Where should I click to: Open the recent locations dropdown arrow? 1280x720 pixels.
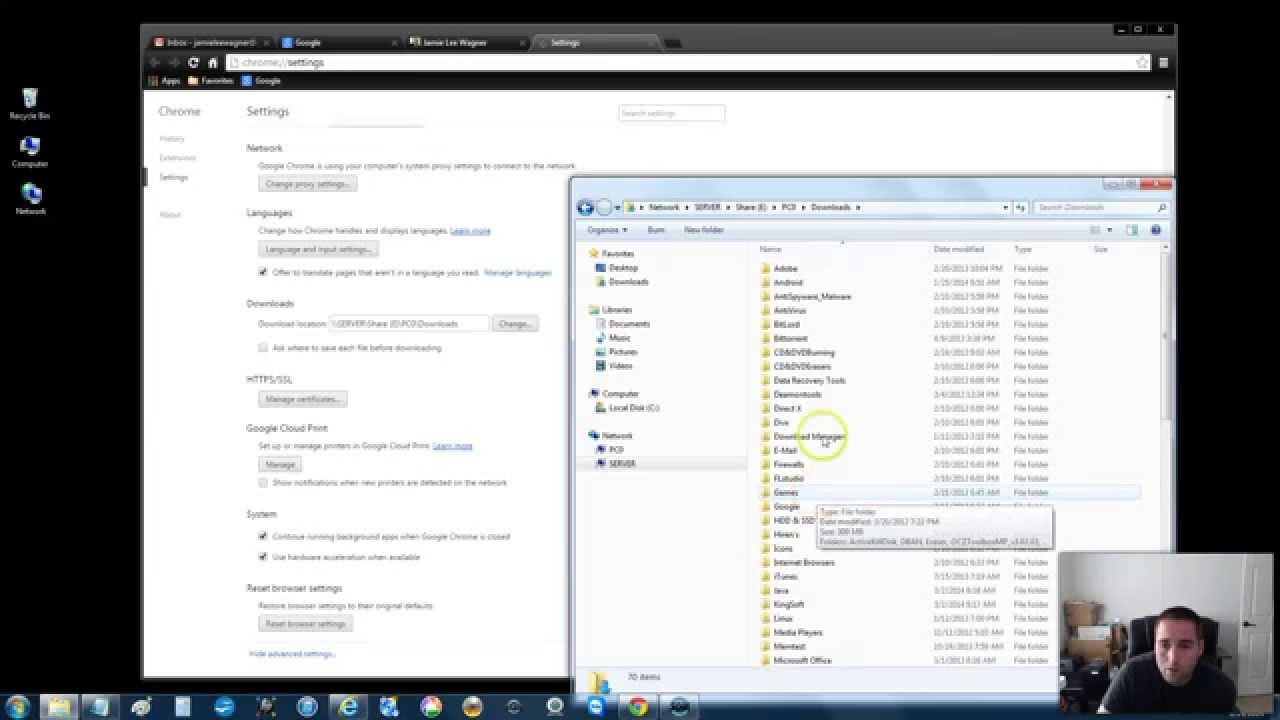click(x=618, y=207)
